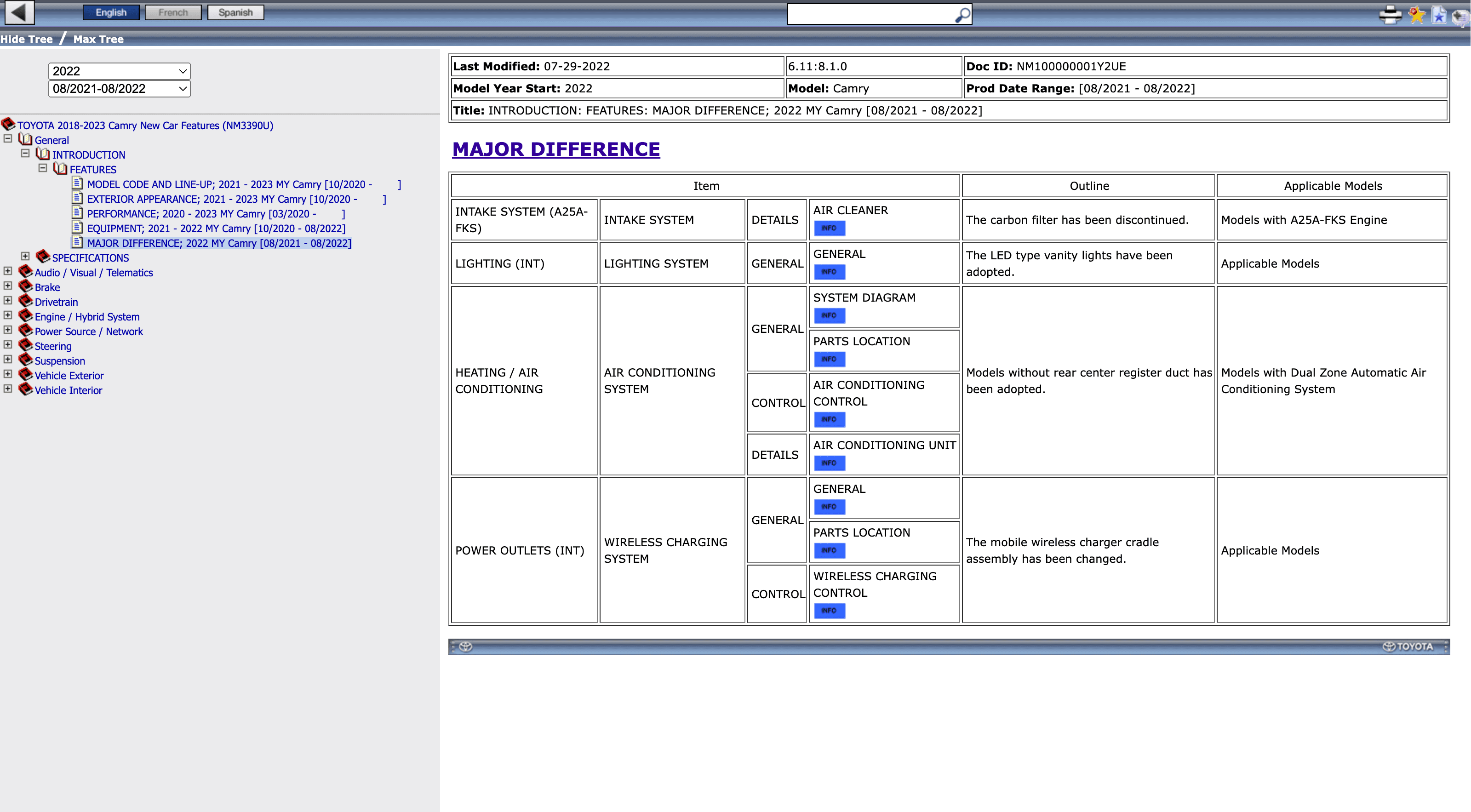
Task: Click Hide Tree in the header bar
Action: pyautogui.click(x=26, y=40)
